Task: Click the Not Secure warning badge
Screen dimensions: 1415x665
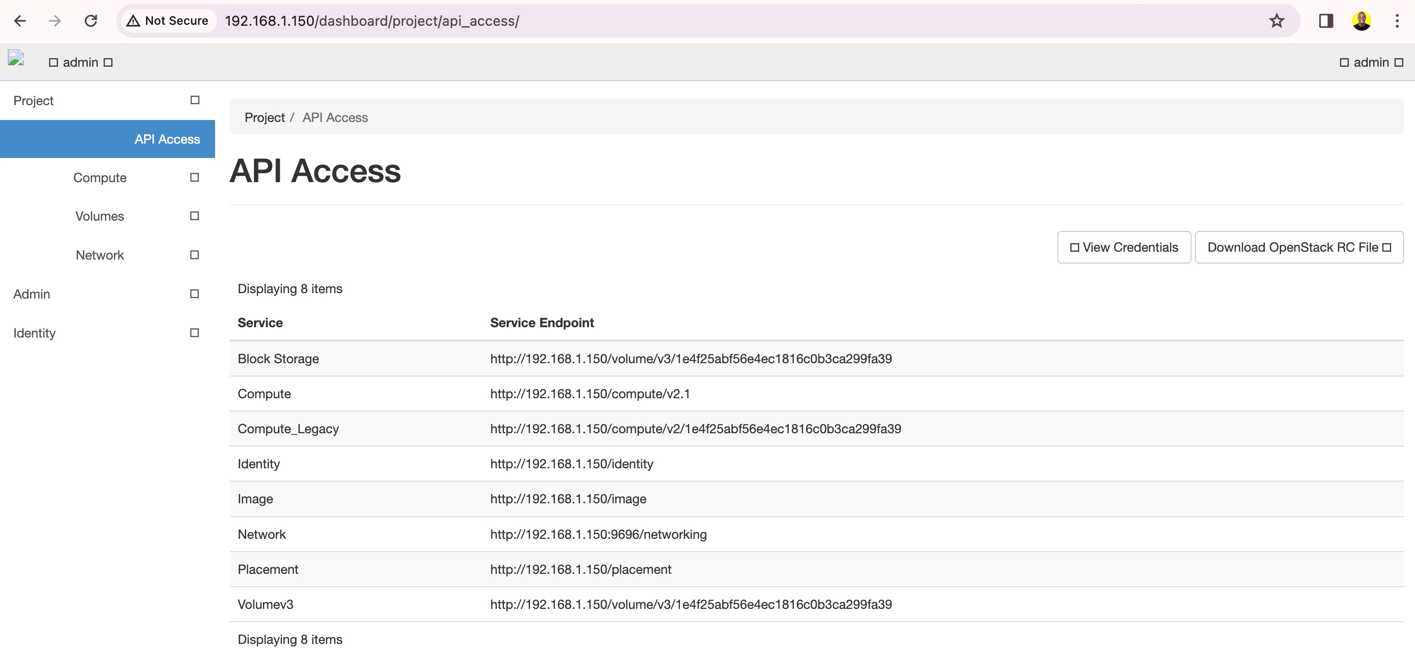Action: pyautogui.click(x=167, y=20)
